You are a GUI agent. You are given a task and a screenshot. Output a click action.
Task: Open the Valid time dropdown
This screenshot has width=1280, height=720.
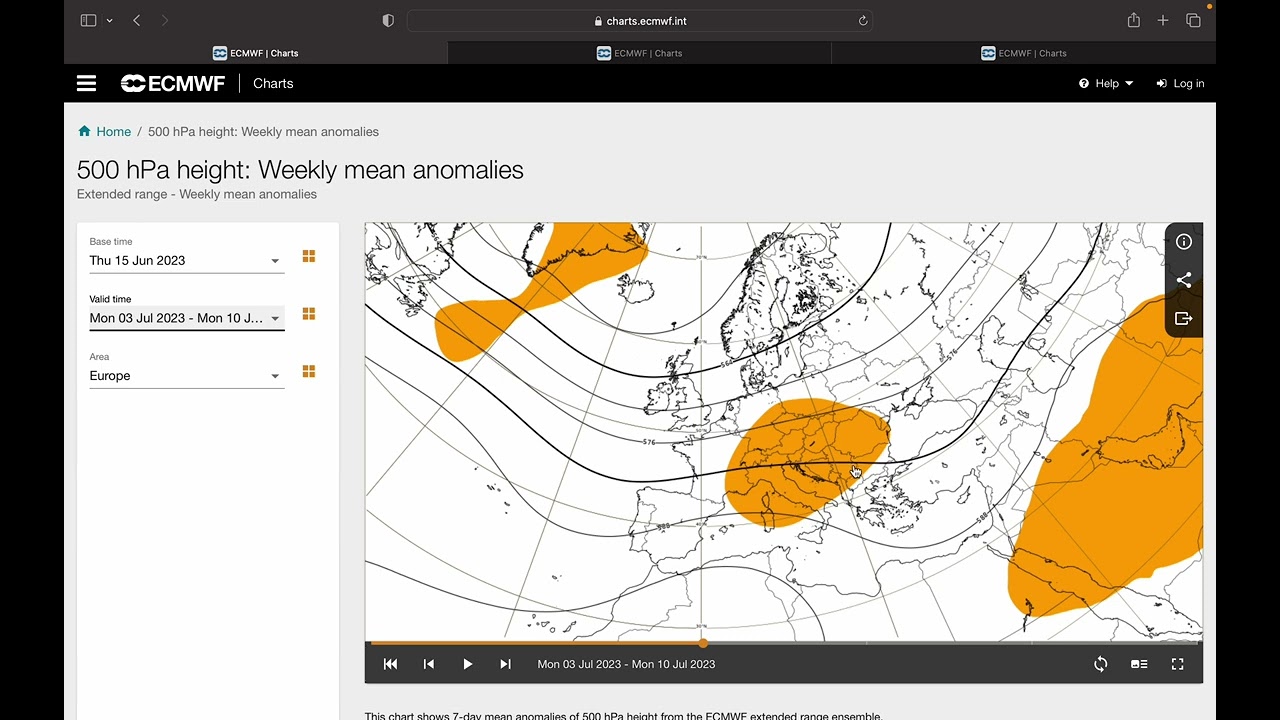click(186, 318)
